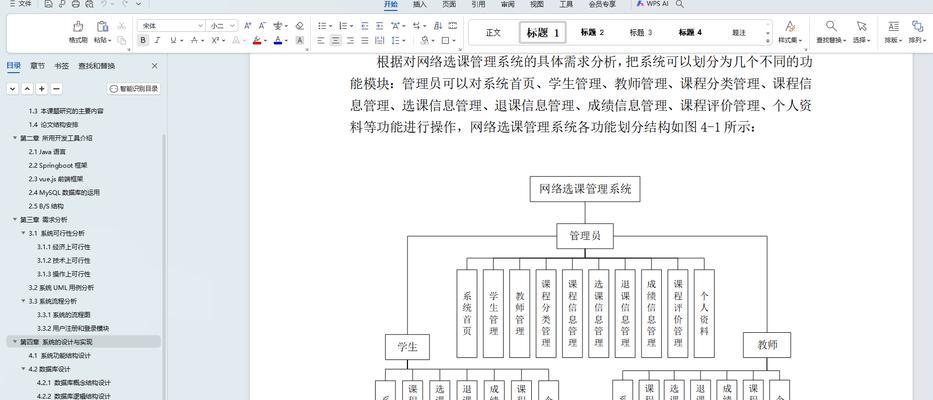The image size is (933, 400).
Task: Click the Print Preview icon
Action: click(89, 4)
